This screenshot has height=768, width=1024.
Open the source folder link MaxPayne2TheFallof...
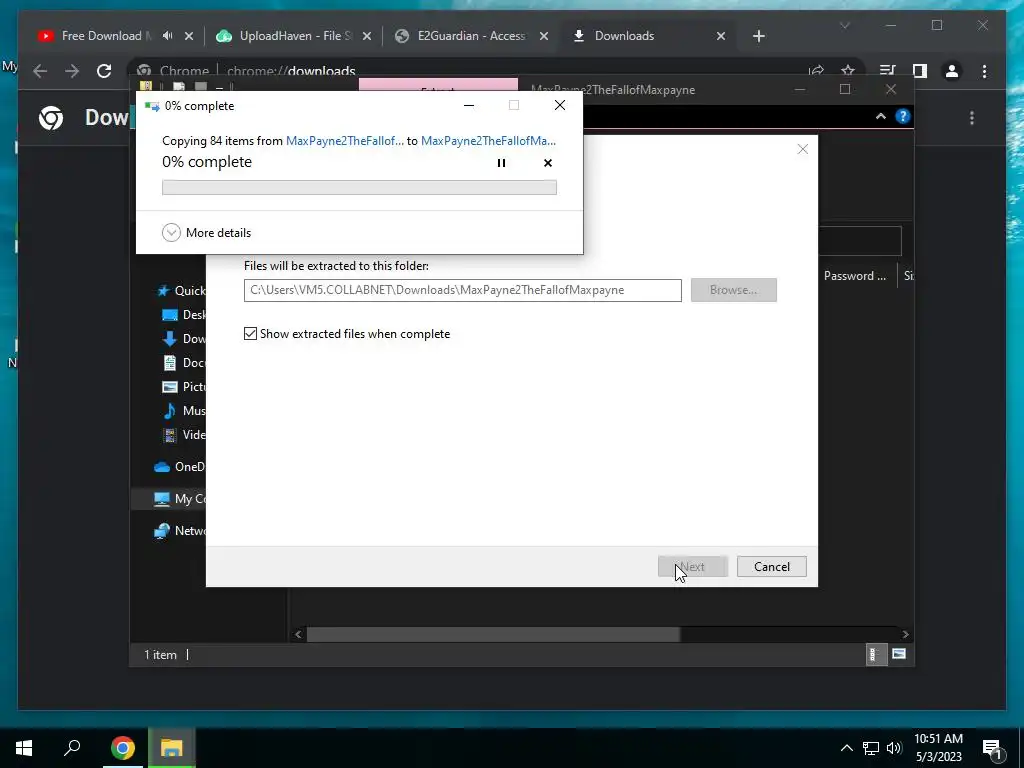tap(345, 140)
